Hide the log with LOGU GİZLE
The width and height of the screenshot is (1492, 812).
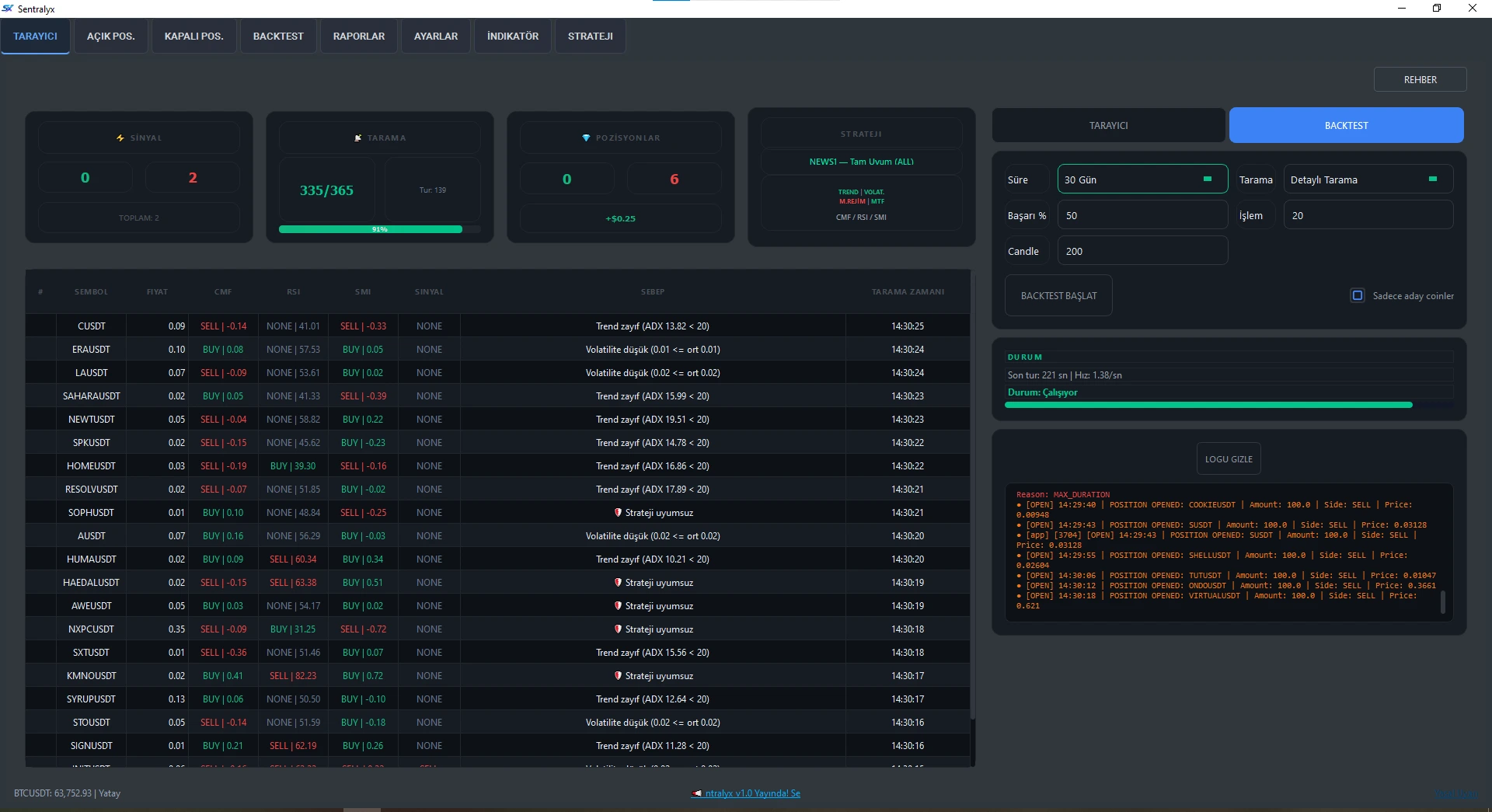(x=1229, y=459)
